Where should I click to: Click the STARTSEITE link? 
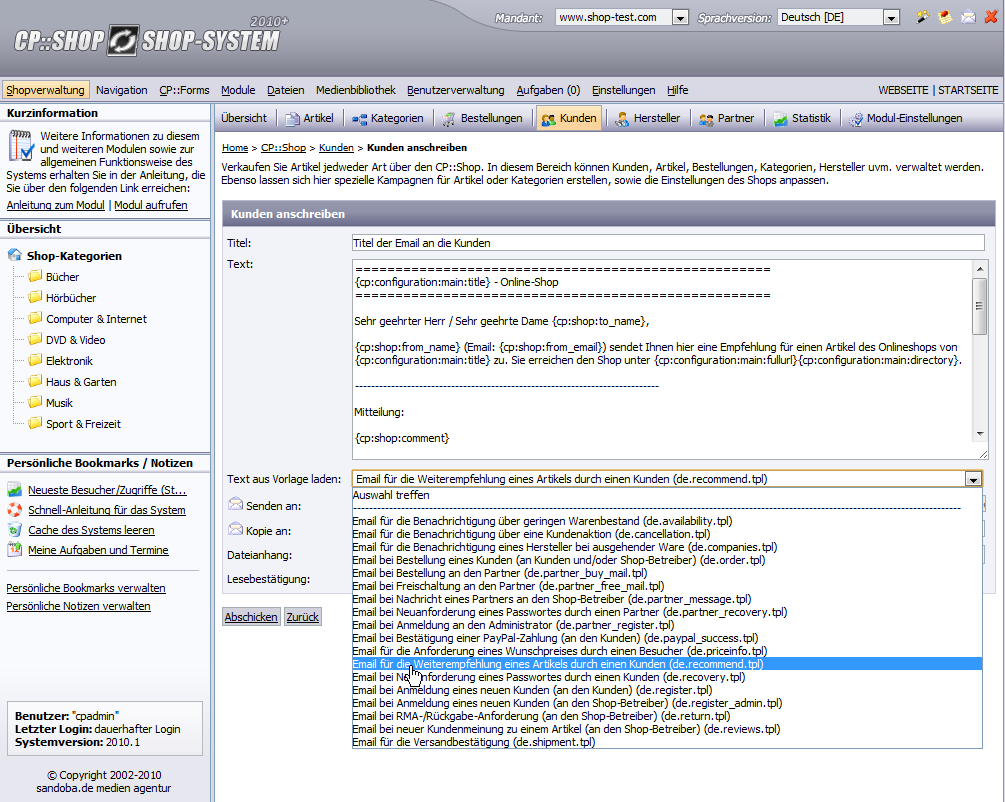[x=968, y=90]
